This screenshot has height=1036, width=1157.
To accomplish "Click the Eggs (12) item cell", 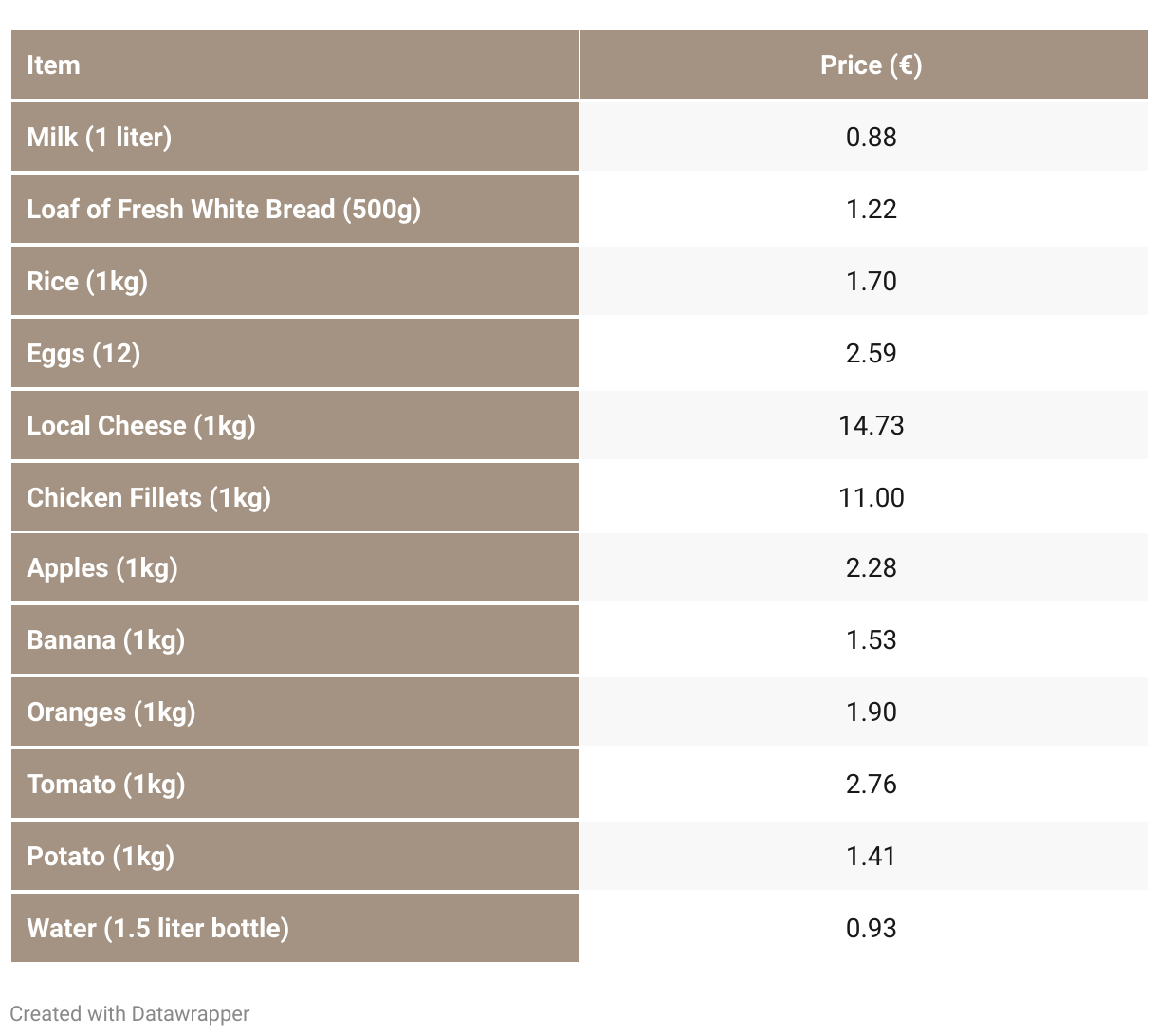I will 294,353.
